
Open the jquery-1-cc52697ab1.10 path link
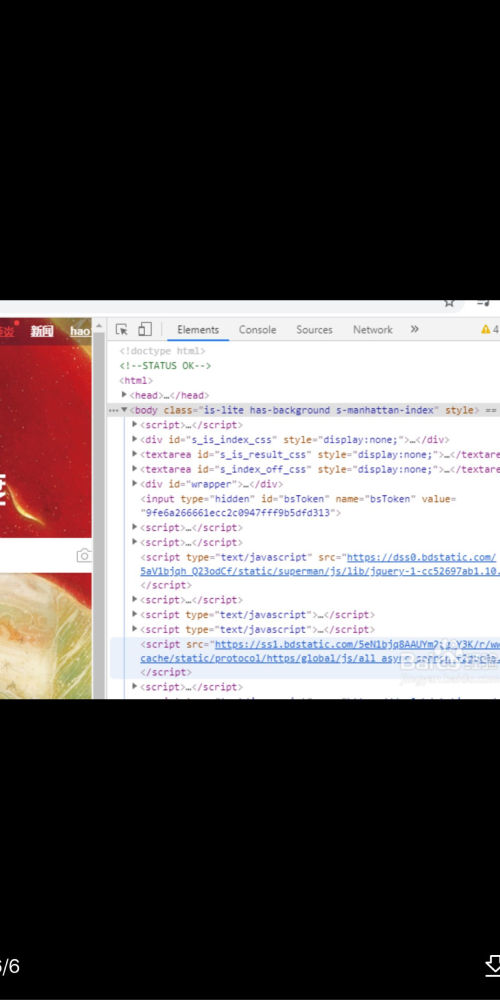click(x=320, y=571)
